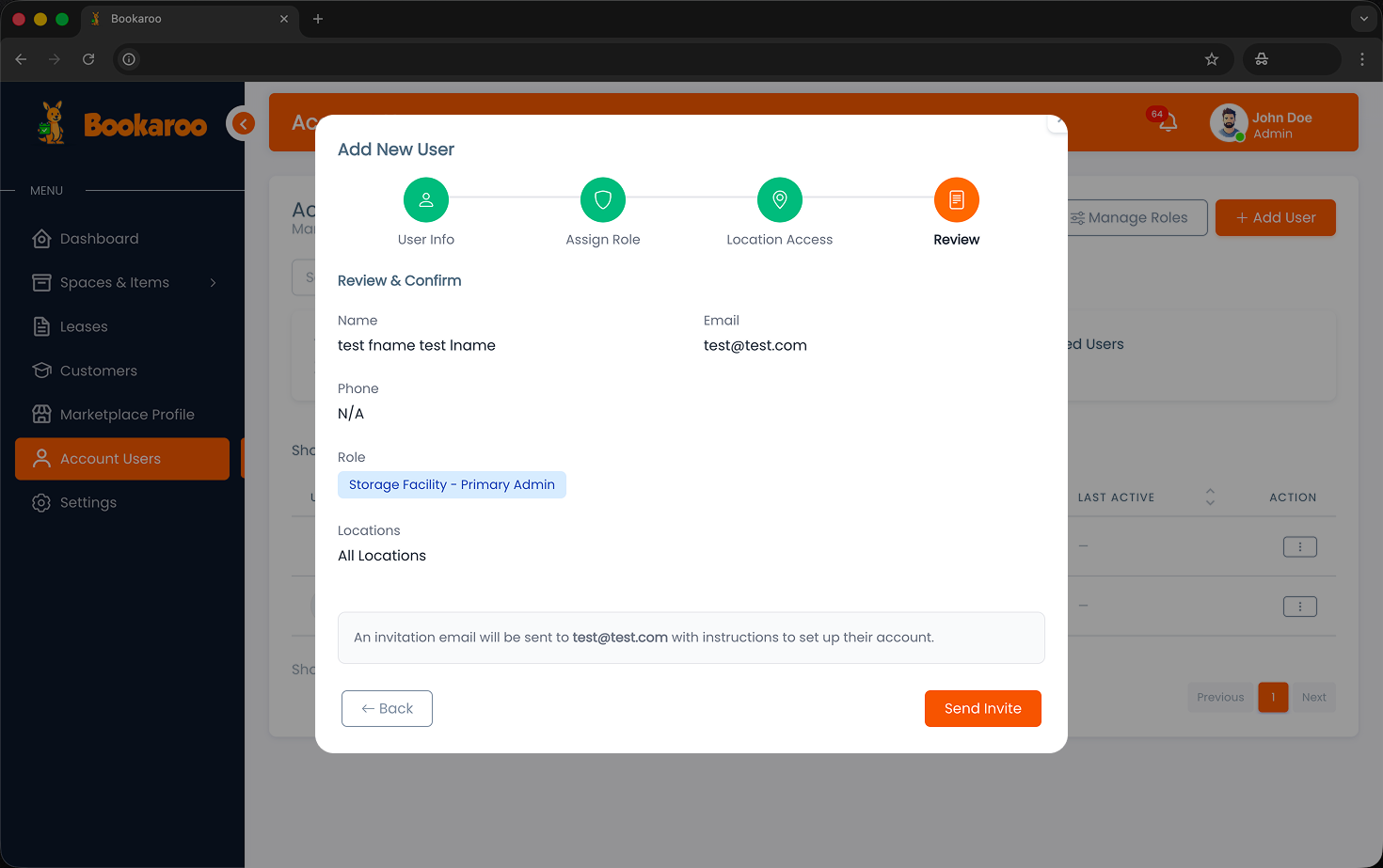Viewport: 1383px width, 868px height.
Task: Click the Marketplace Profile storefront icon
Action: pyautogui.click(x=41, y=414)
